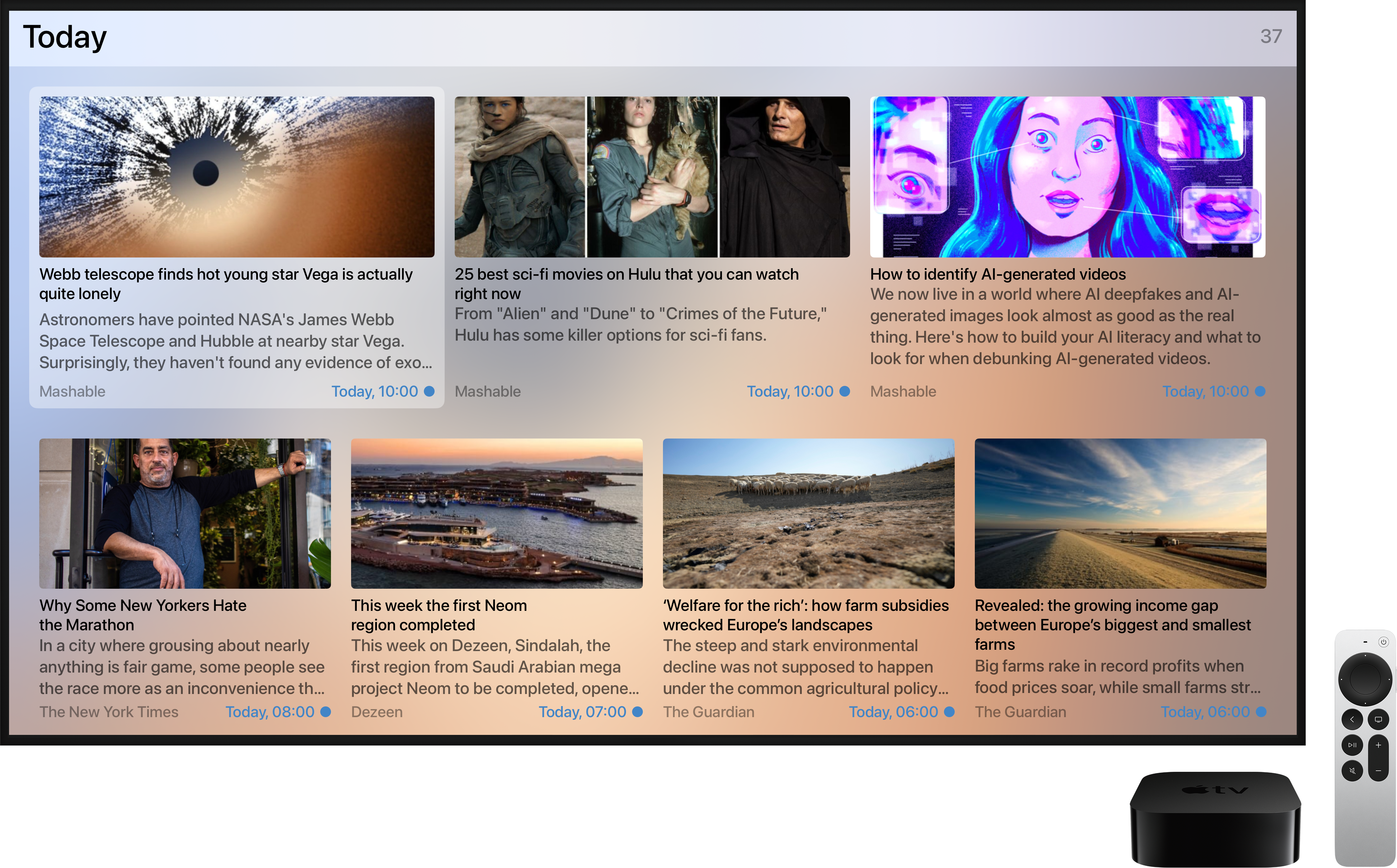This screenshot has width=1397, height=868.
Task: Click unread dot on farm subsidies article
Action: pyautogui.click(x=949, y=711)
